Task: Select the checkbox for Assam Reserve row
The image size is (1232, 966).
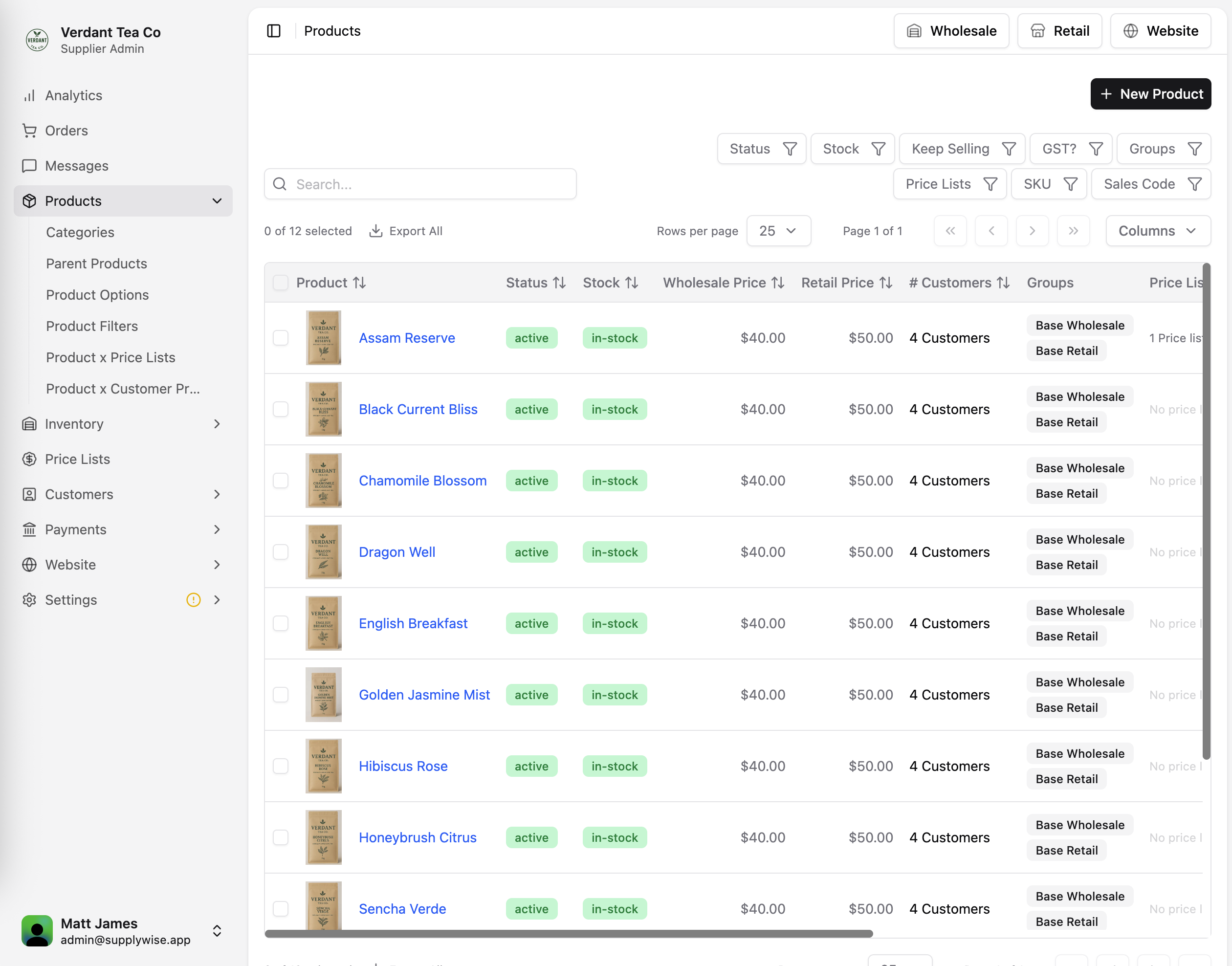Action: (280, 338)
